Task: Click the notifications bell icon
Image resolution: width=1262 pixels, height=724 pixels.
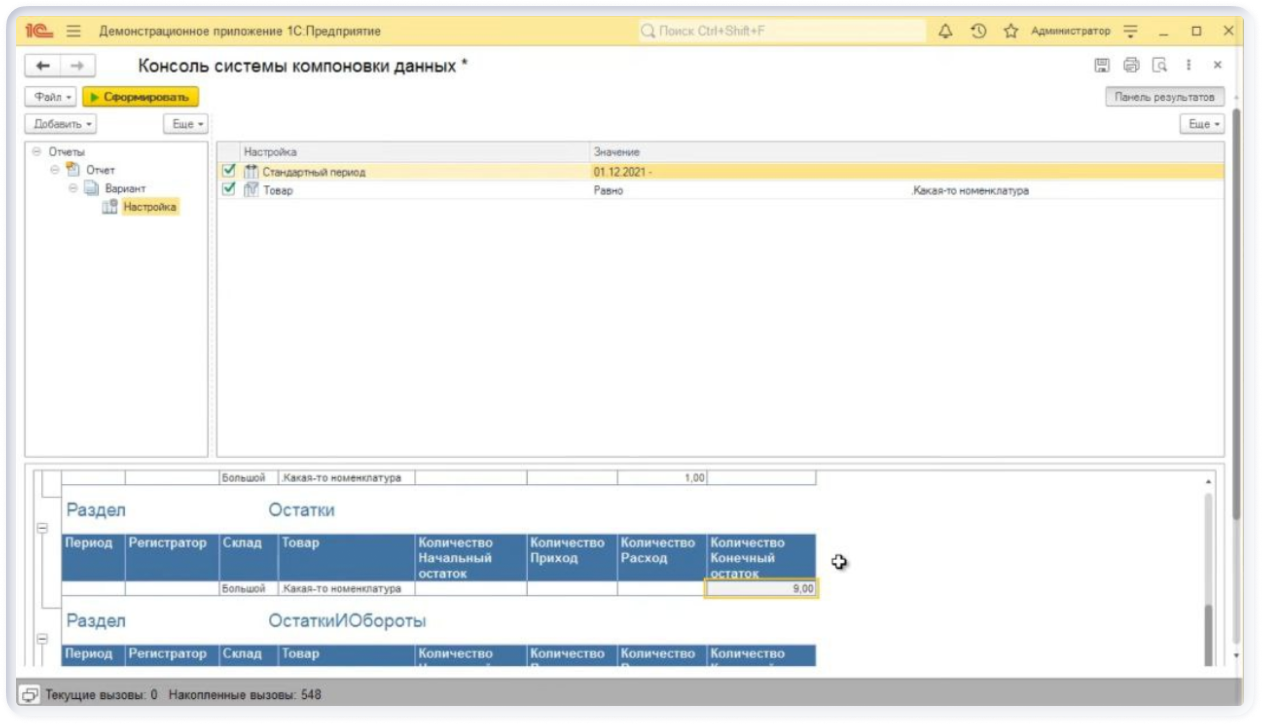Action: point(945,31)
